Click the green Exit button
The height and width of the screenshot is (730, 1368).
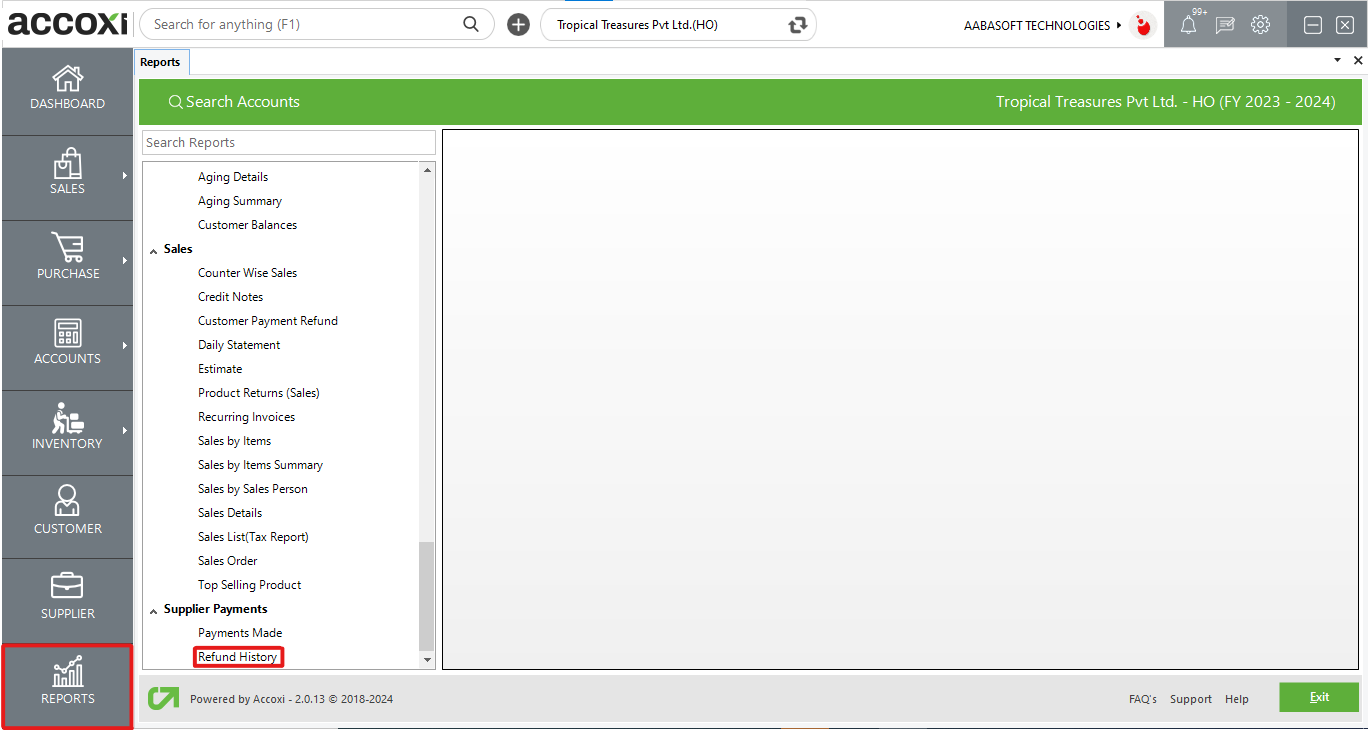tap(1318, 697)
